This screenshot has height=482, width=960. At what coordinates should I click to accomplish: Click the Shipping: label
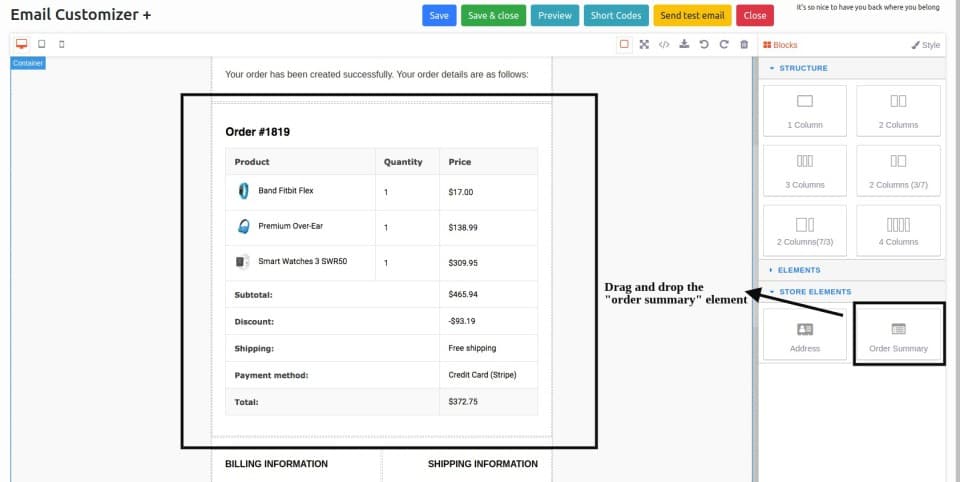(x=254, y=348)
